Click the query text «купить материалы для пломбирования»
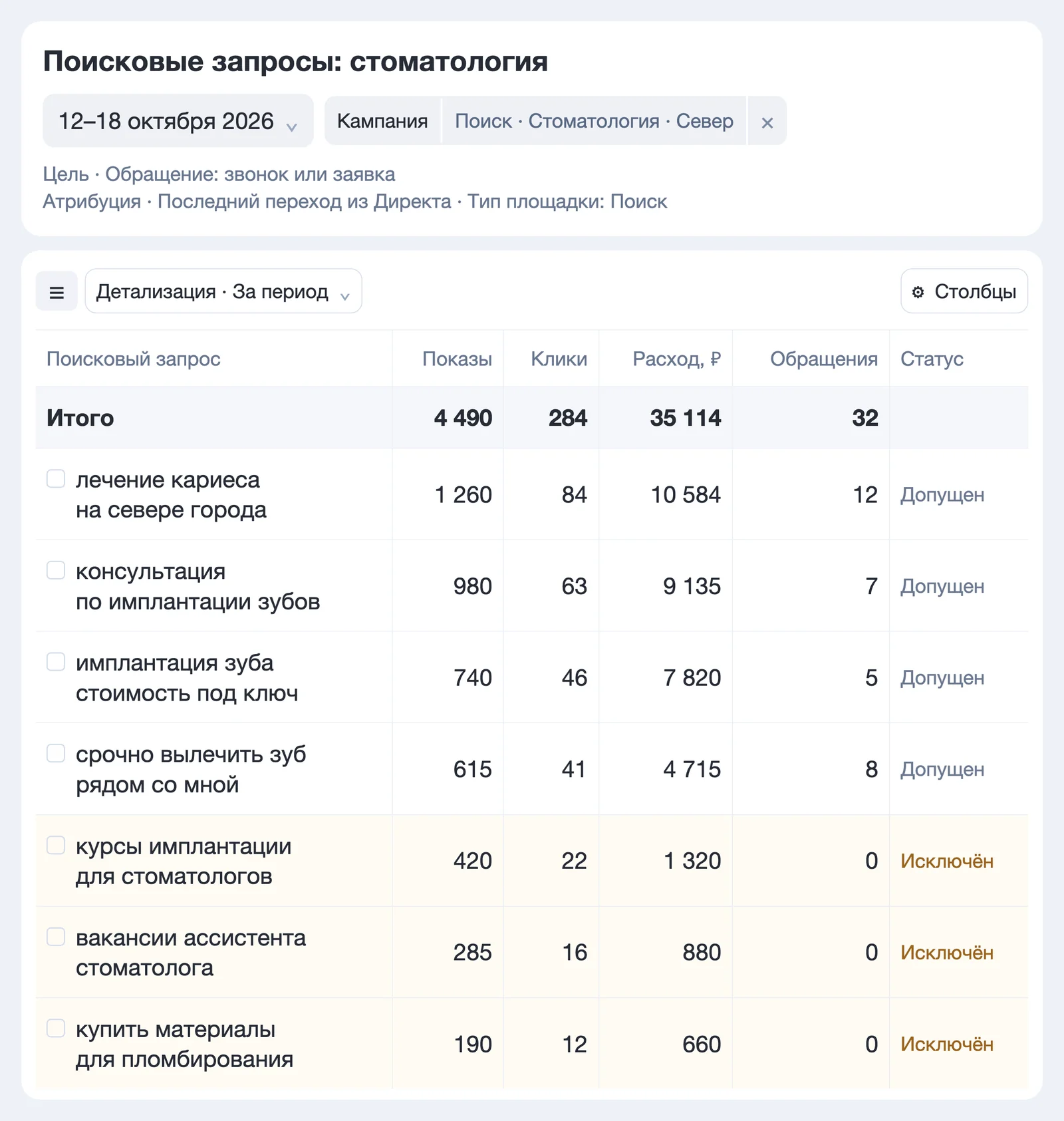Viewport: 1064px width, 1121px height. (x=185, y=1044)
